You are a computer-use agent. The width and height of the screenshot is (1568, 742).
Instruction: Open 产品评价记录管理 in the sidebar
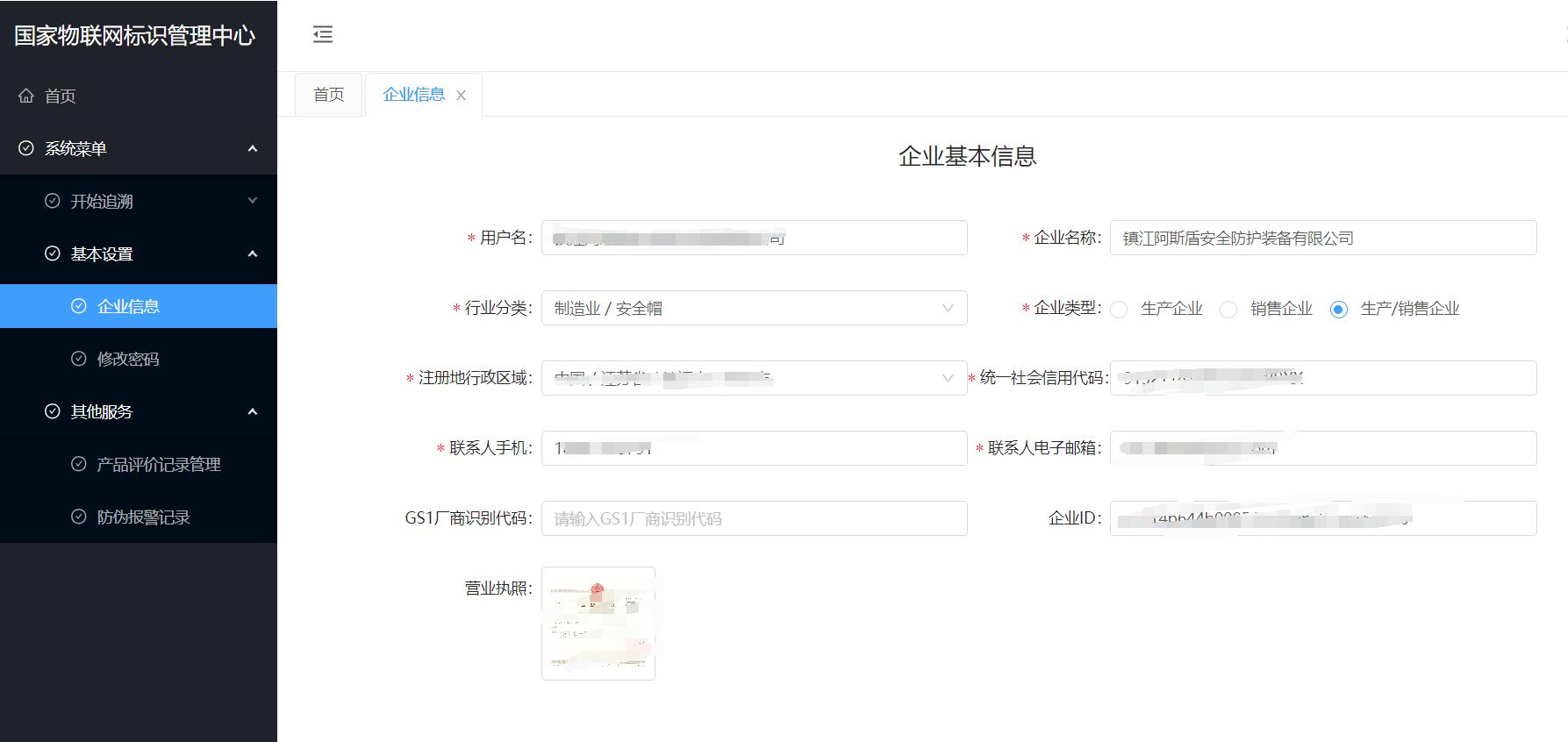(139, 464)
